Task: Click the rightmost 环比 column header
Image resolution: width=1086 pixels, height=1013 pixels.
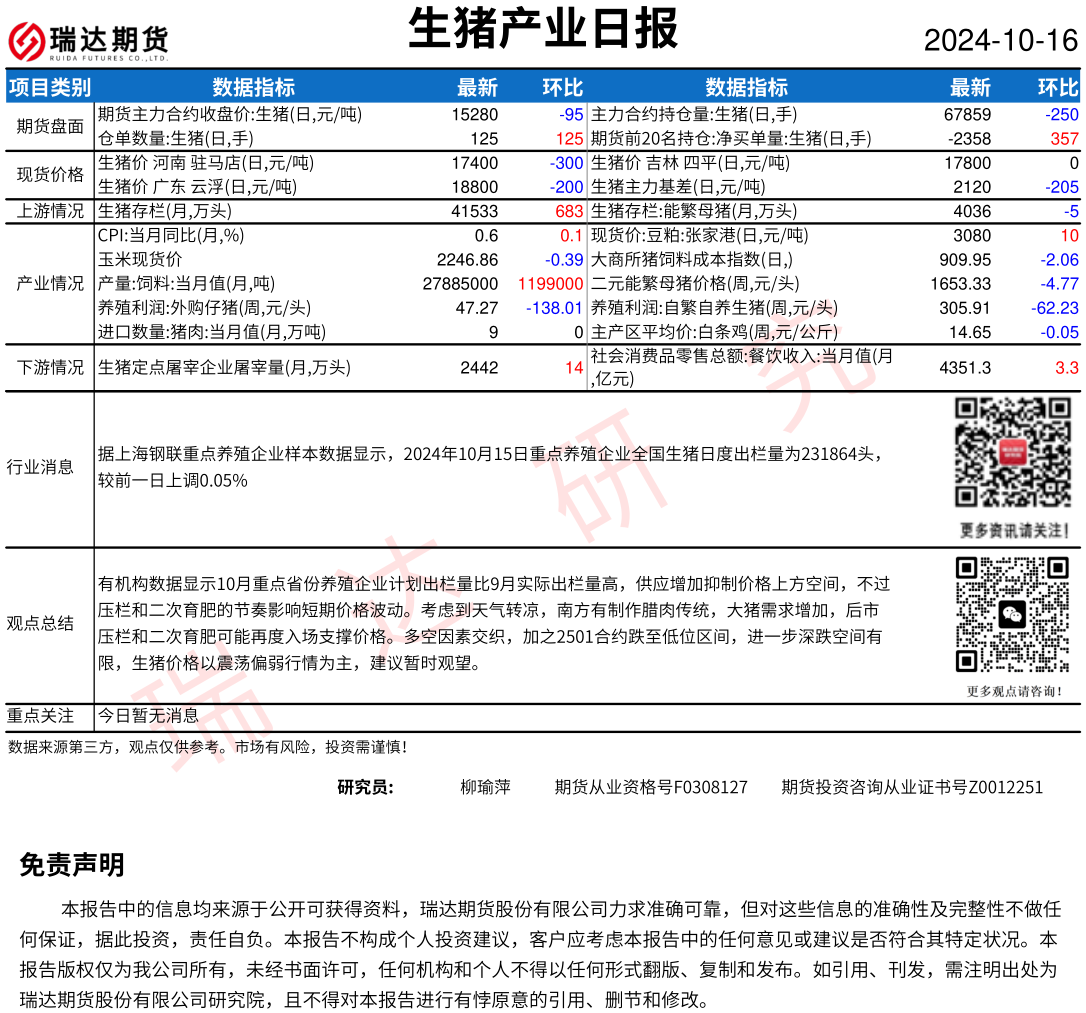Action: pos(1057,87)
